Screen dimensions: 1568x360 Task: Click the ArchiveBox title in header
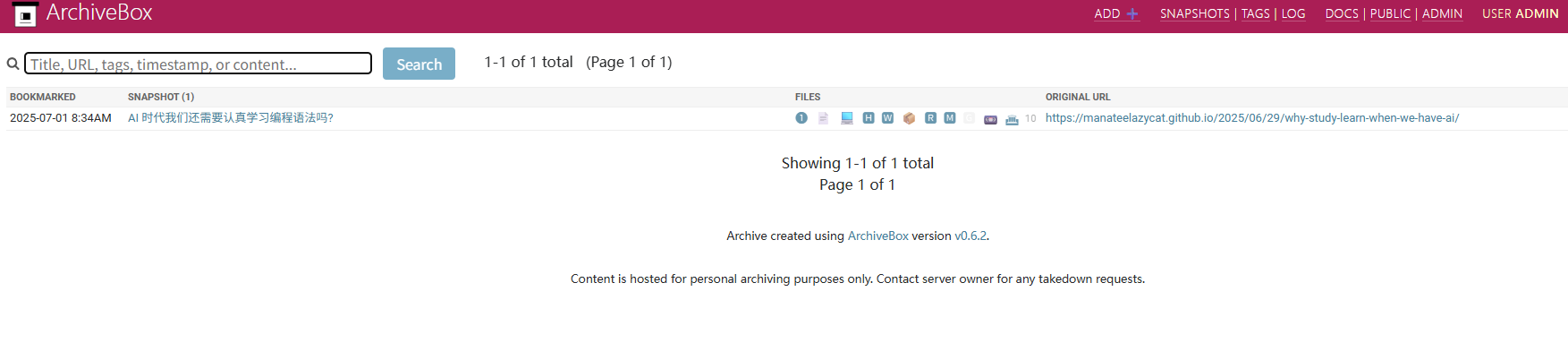pos(99,13)
